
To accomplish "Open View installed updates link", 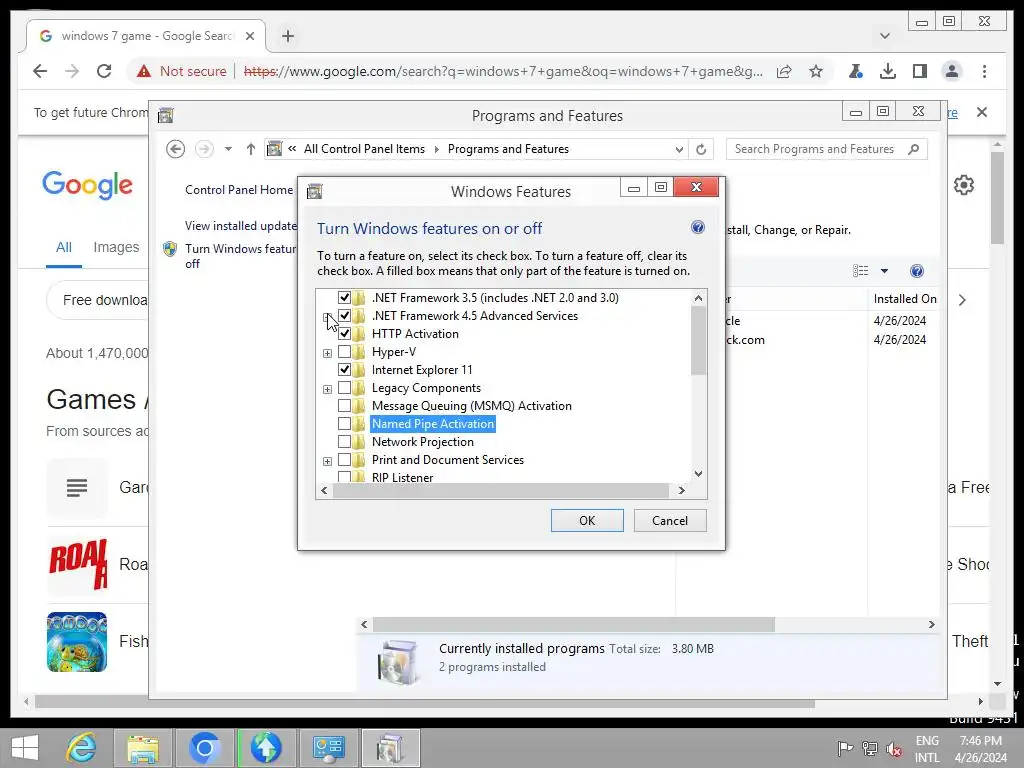I will 241,226.
